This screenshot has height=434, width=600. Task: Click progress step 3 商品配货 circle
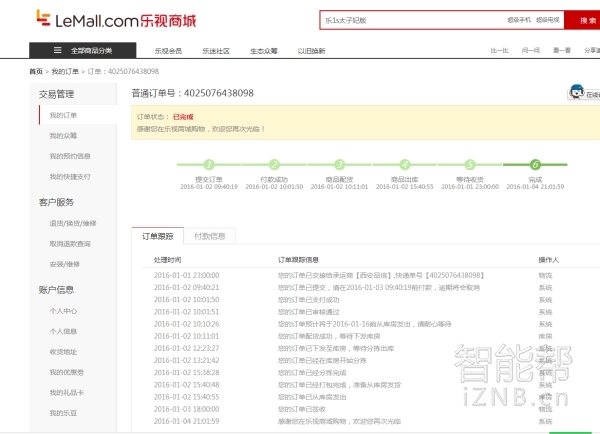pos(339,165)
